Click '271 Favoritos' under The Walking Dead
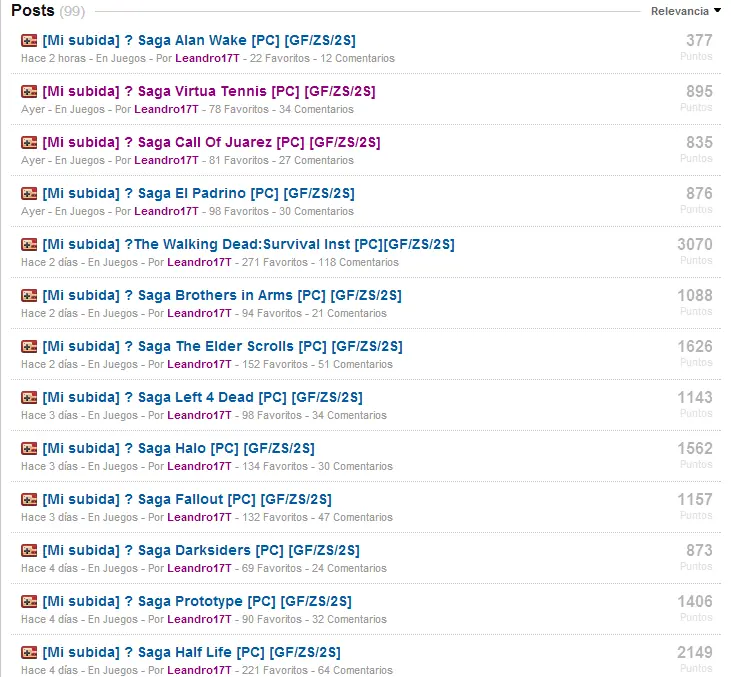The width and height of the screenshot is (731, 677). [275, 262]
